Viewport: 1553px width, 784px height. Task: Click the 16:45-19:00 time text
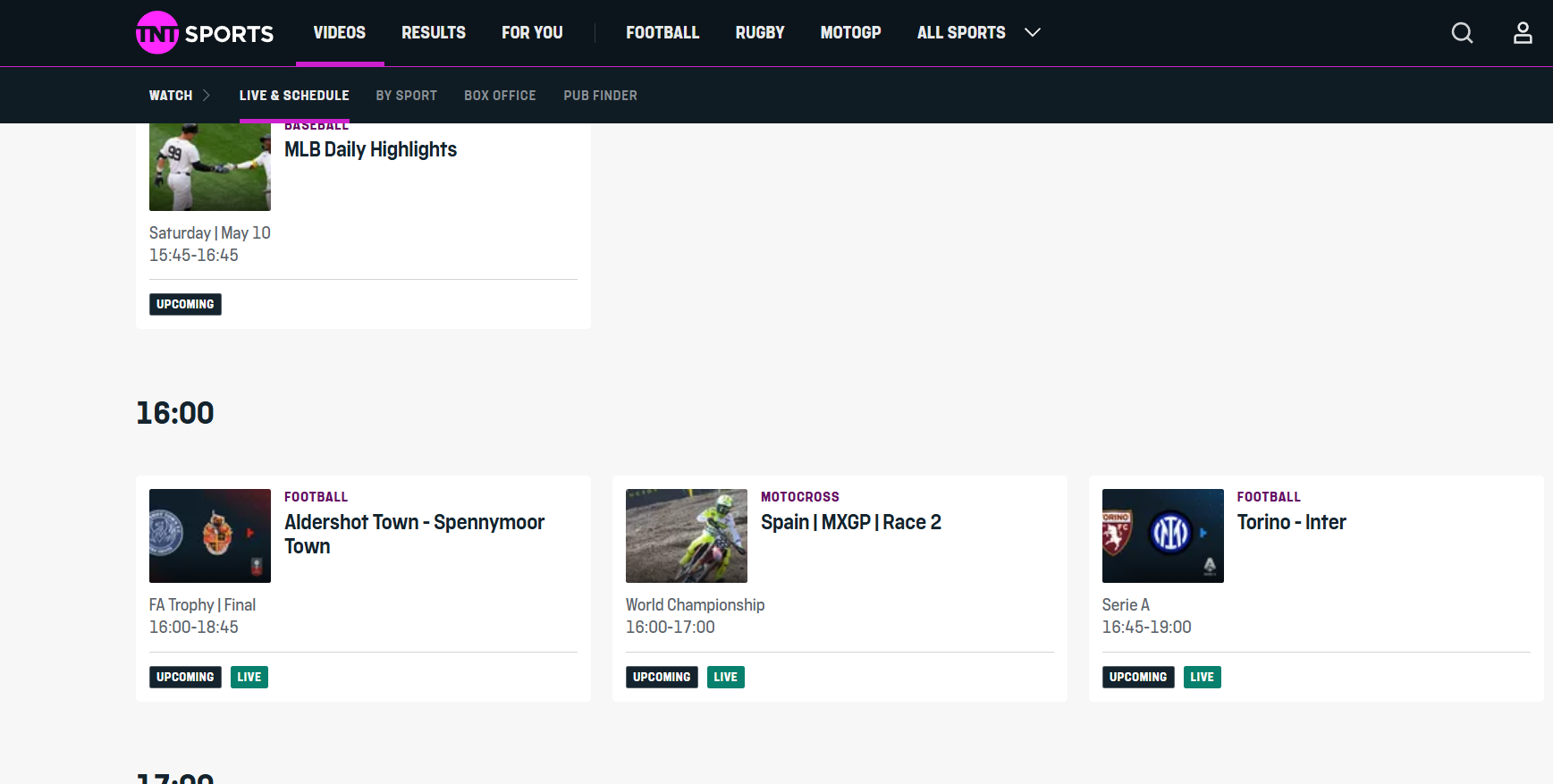[1146, 628]
